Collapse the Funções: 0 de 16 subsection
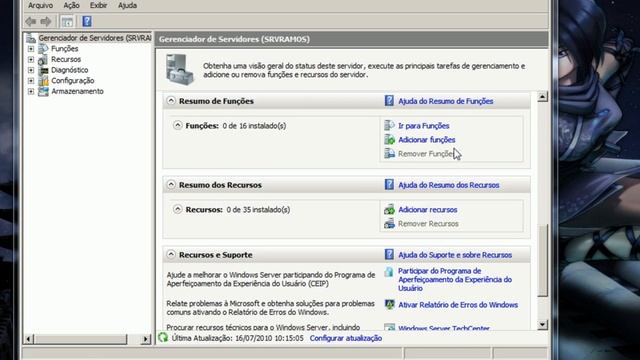Image resolution: width=640 pixels, height=360 pixels. [x=178, y=125]
